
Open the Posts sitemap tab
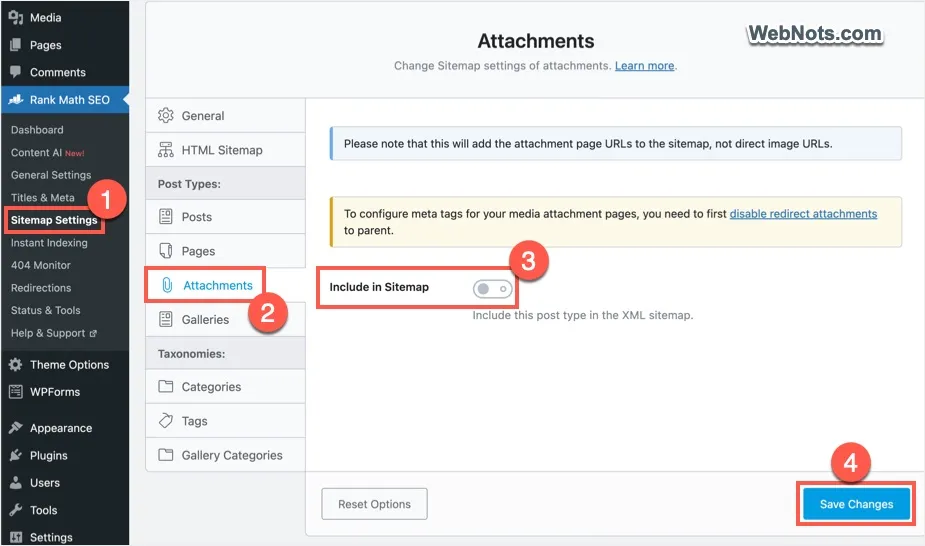point(196,217)
